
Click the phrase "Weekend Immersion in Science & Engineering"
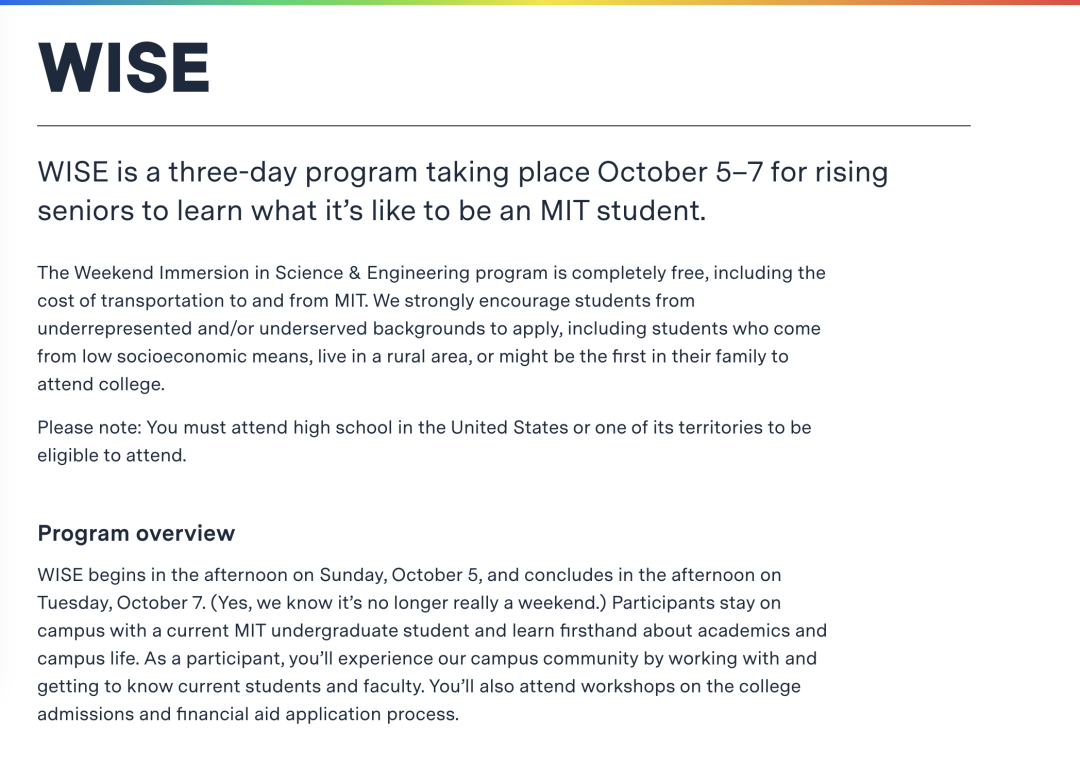point(271,273)
